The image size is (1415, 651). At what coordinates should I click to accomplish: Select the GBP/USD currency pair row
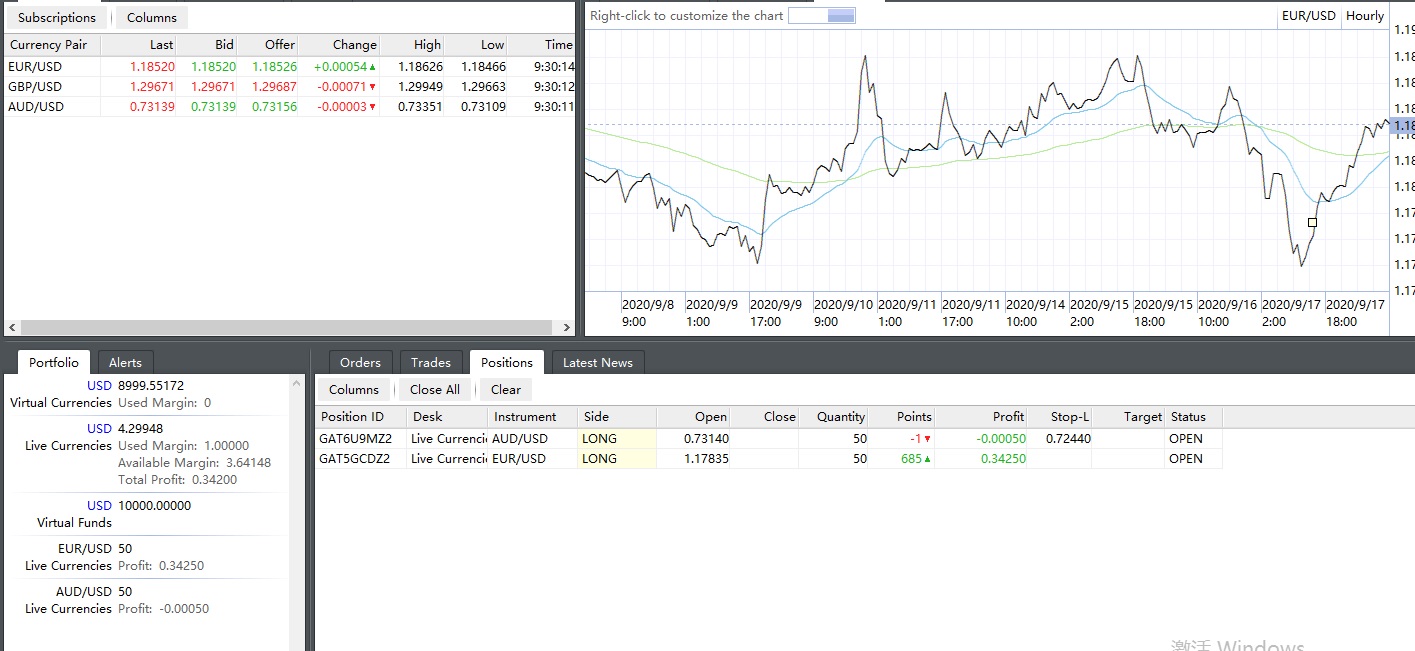(289, 86)
